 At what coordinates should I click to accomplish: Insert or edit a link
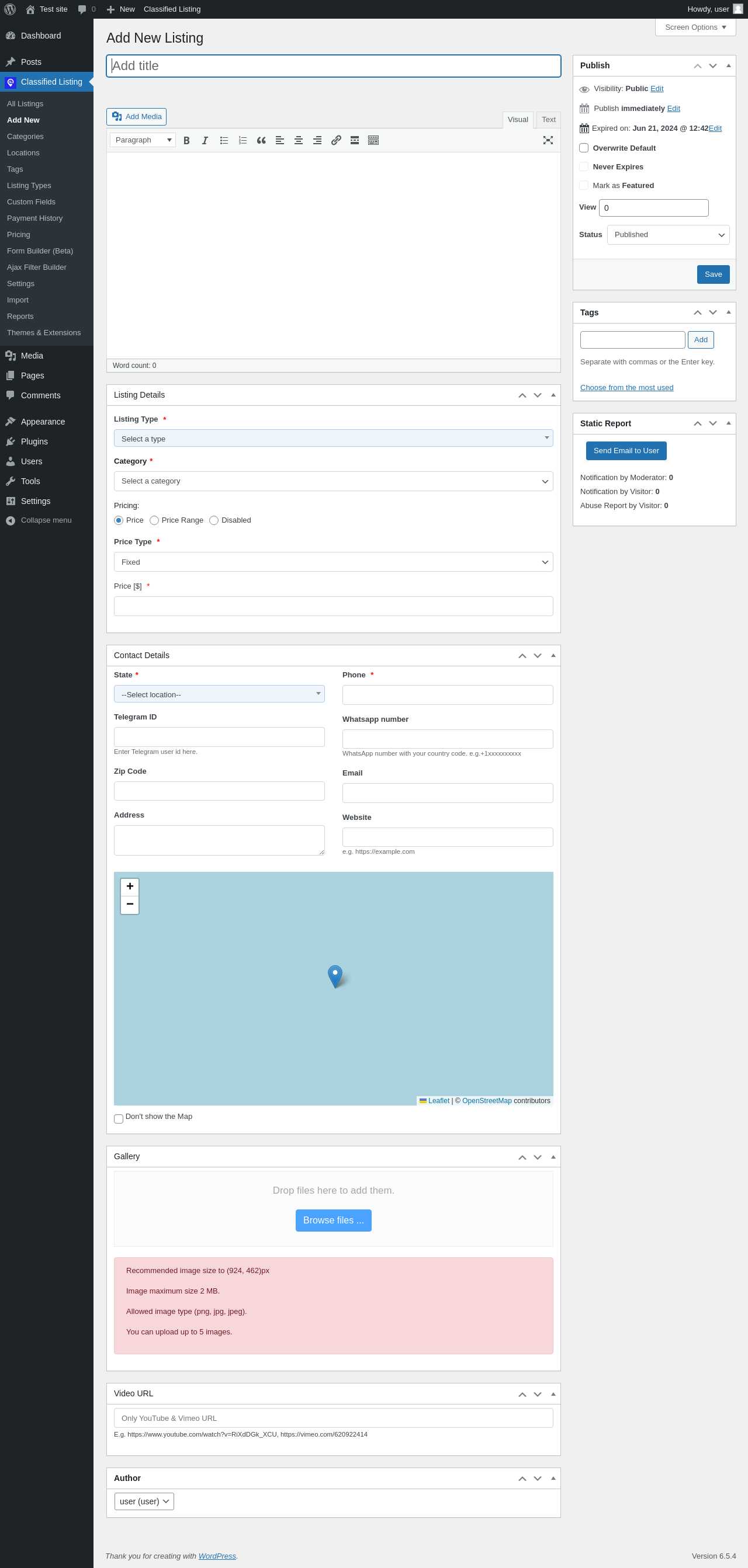(x=336, y=140)
